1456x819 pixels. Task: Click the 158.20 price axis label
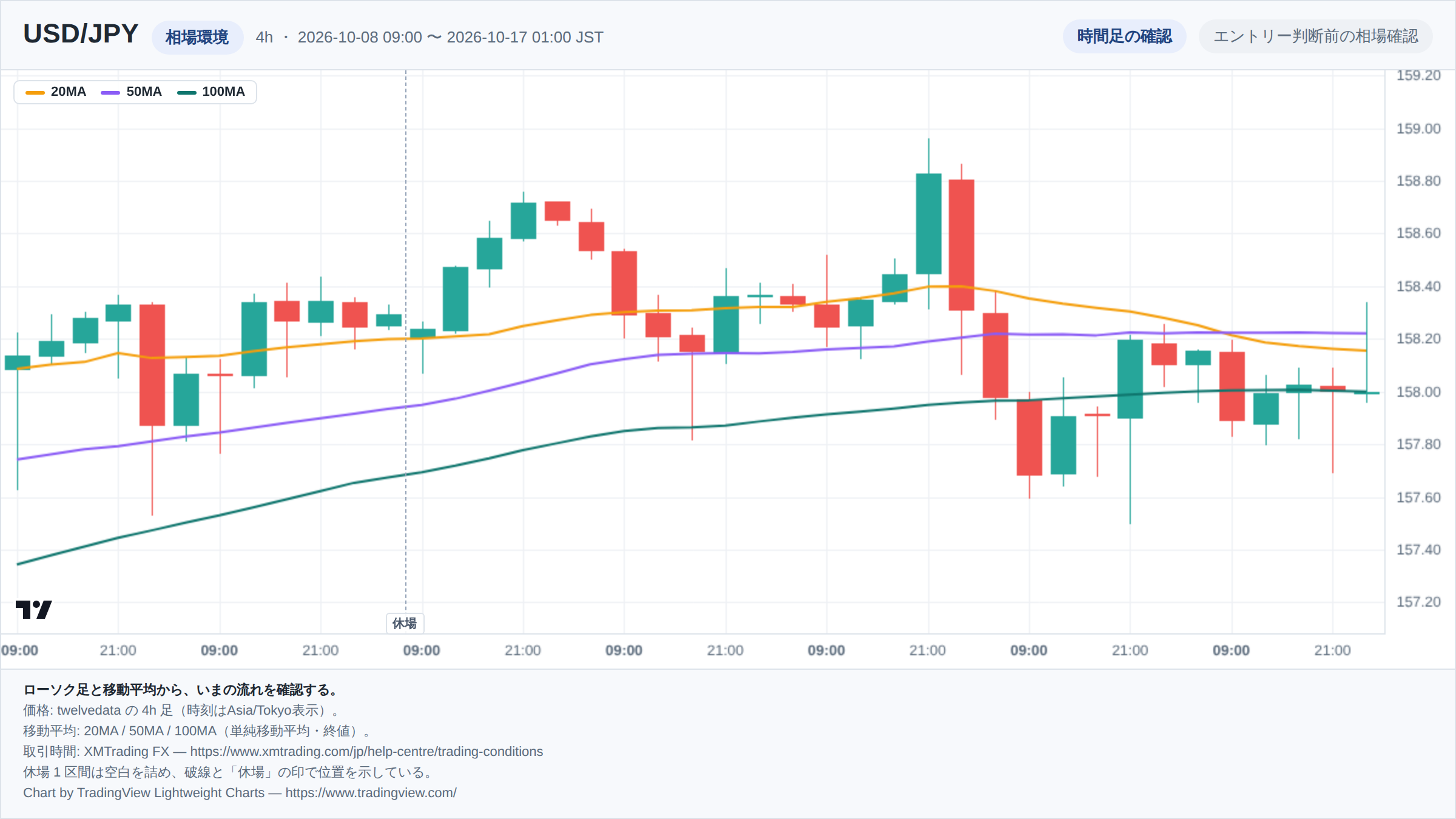(x=1418, y=339)
